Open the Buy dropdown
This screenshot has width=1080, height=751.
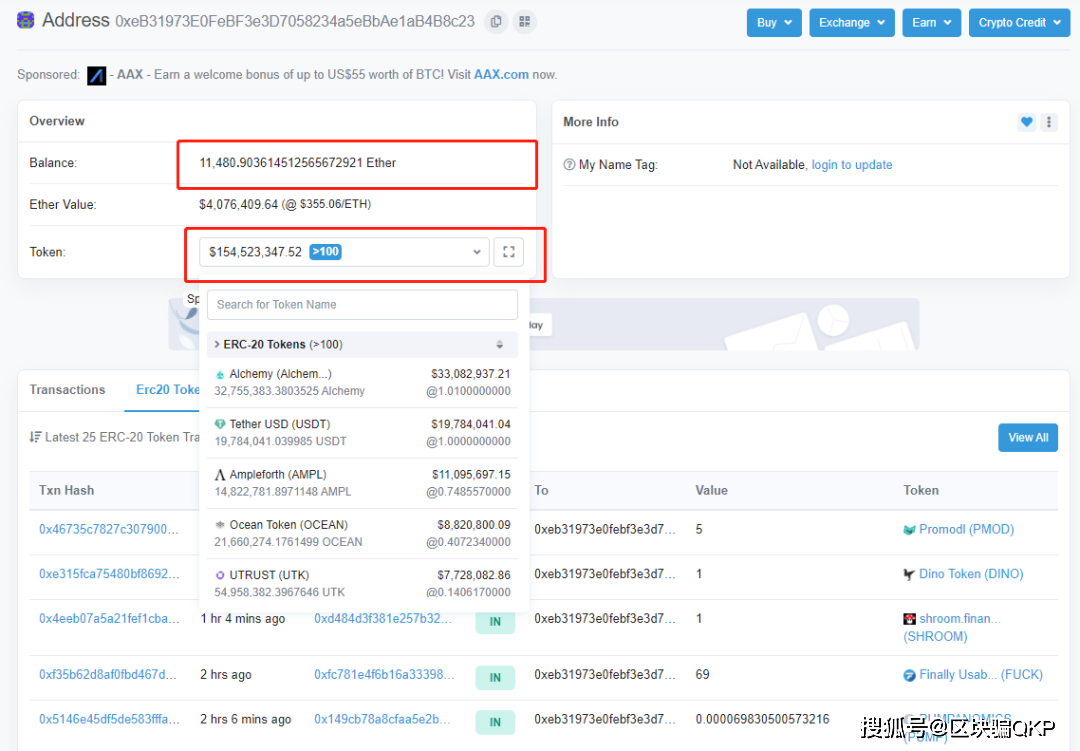point(774,23)
